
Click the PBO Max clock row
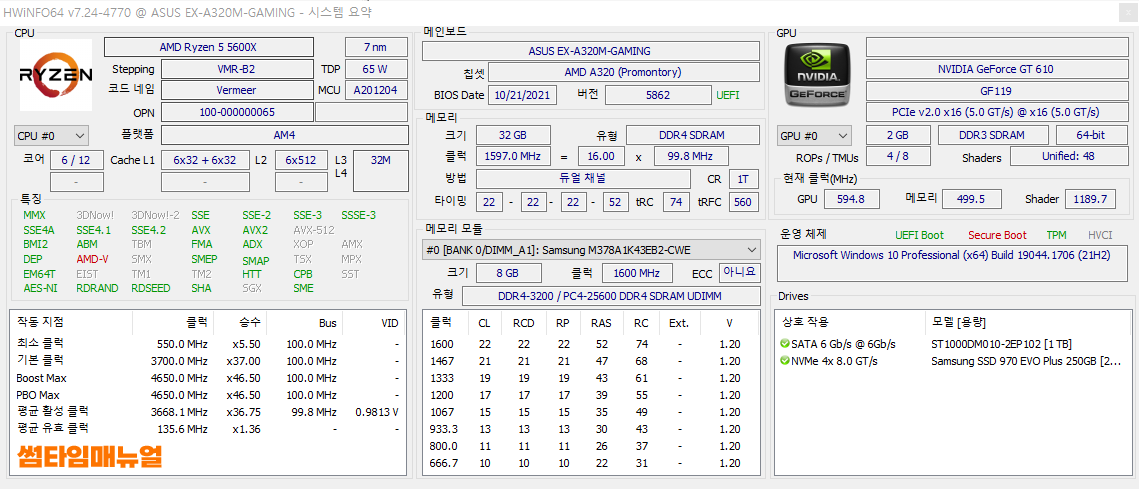[x=208, y=395]
